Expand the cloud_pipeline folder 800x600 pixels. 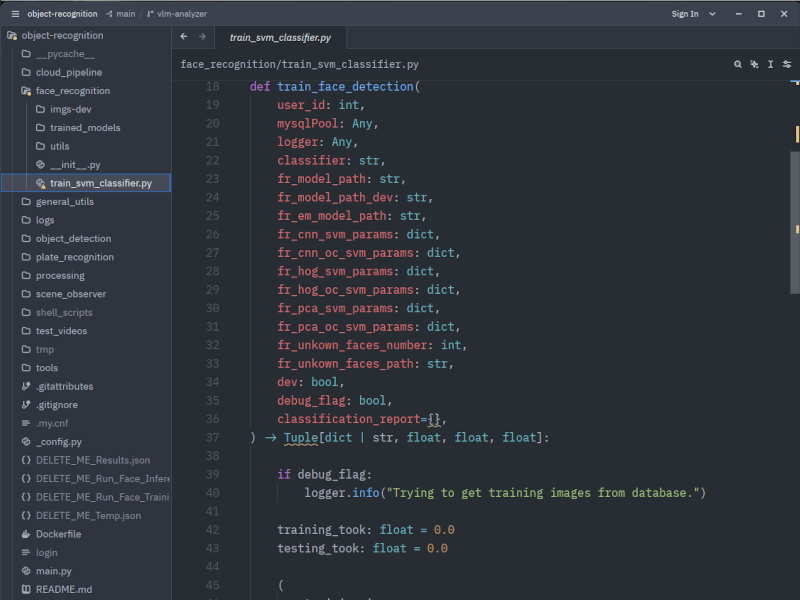coord(86,72)
